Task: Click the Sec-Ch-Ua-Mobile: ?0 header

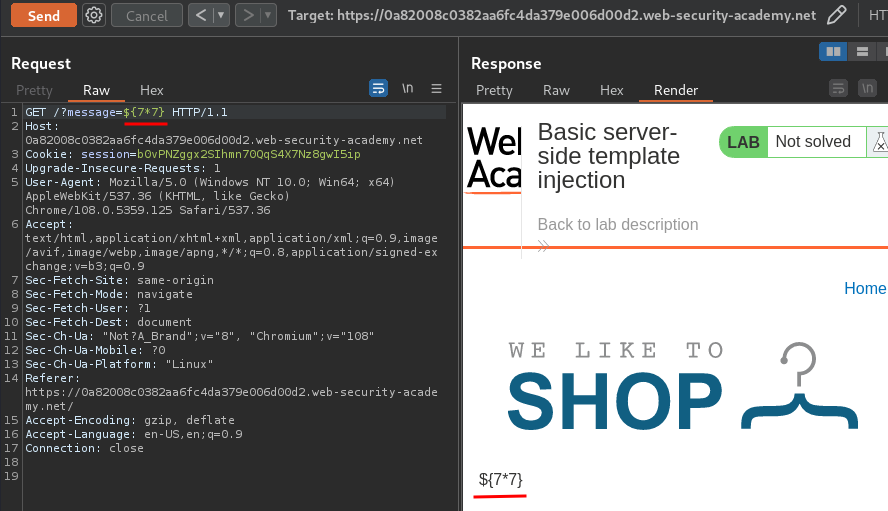Action: (95, 350)
